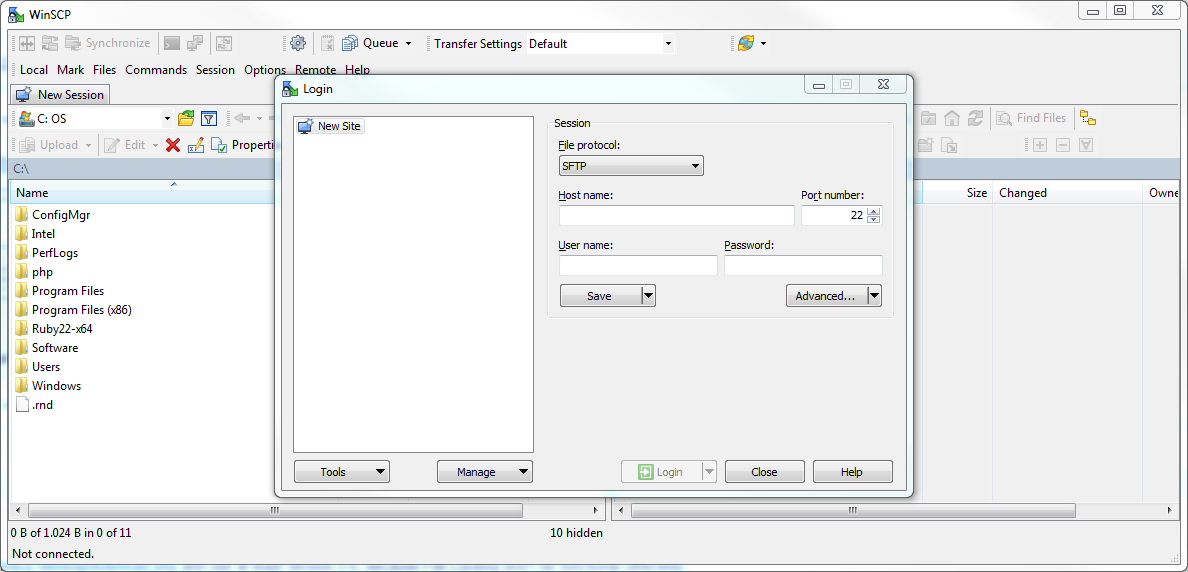Open directory using local folder icon
The width and height of the screenshot is (1188, 572).
coord(186,118)
